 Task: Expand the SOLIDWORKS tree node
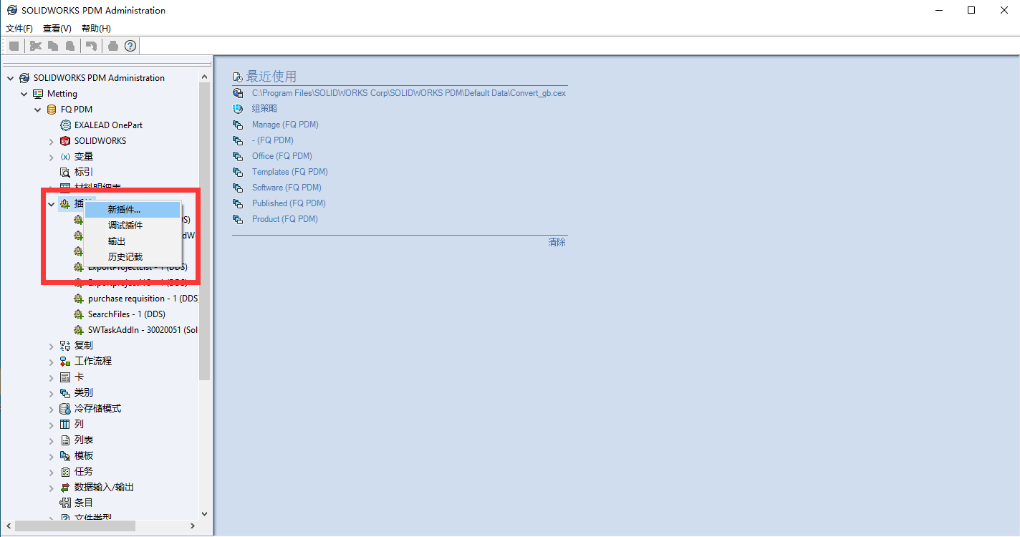click(x=51, y=141)
